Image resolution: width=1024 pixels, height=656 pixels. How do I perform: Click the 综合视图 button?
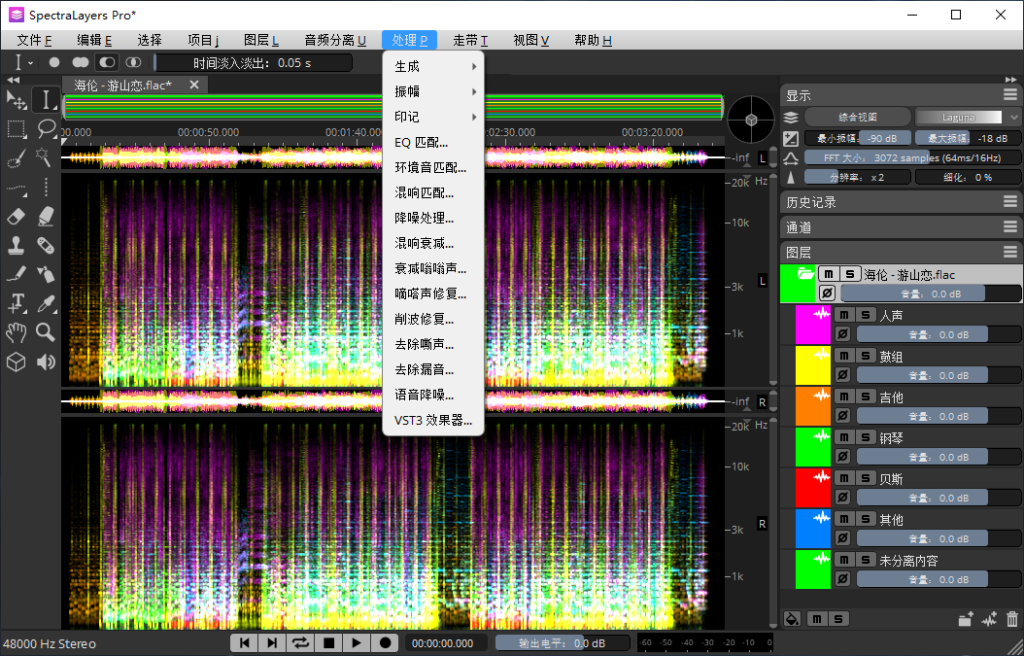857,118
